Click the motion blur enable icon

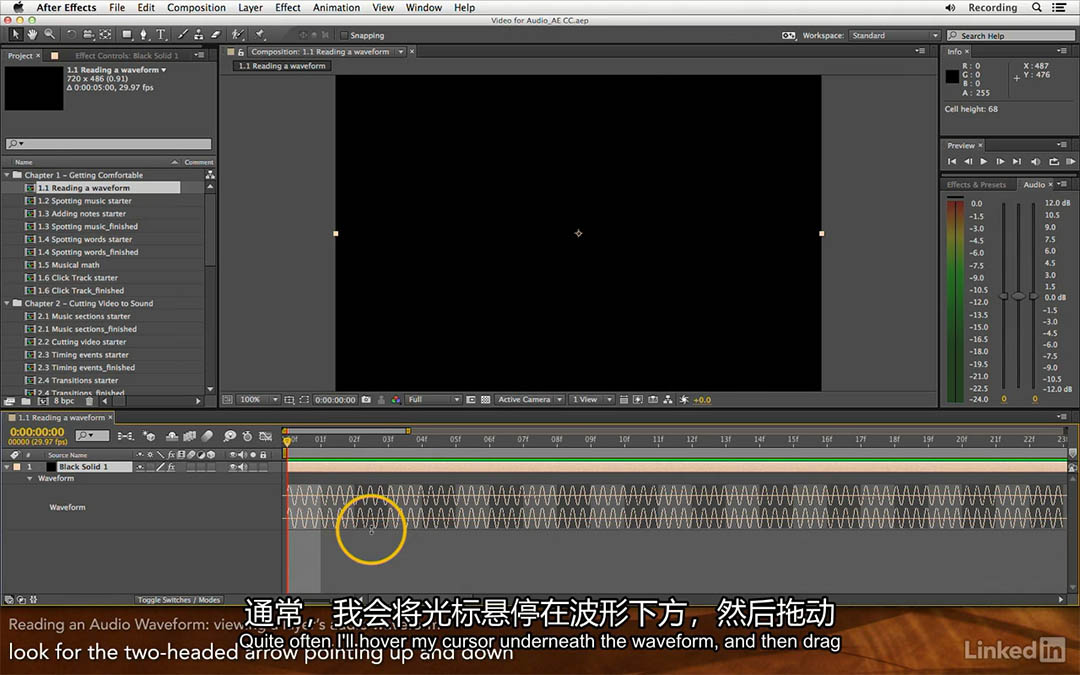click(207, 436)
